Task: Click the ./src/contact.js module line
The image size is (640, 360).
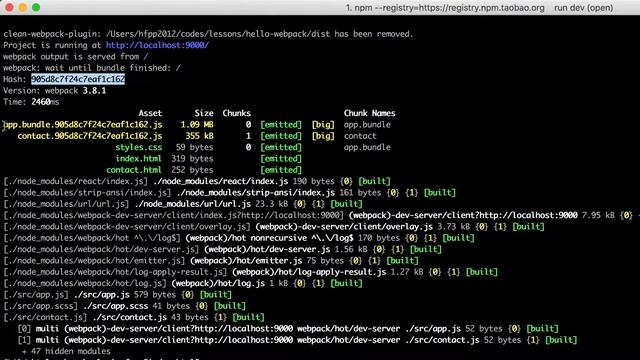Action: (134, 317)
